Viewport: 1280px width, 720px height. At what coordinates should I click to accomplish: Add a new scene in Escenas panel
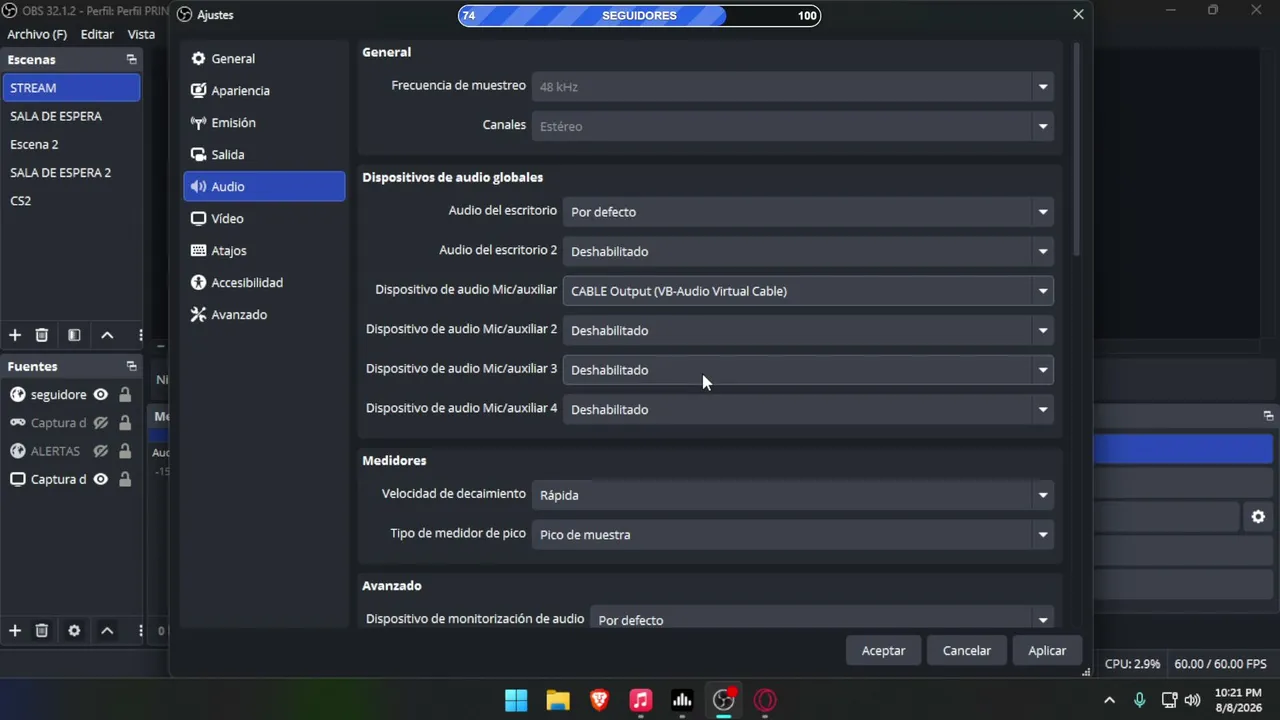click(15, 335)
